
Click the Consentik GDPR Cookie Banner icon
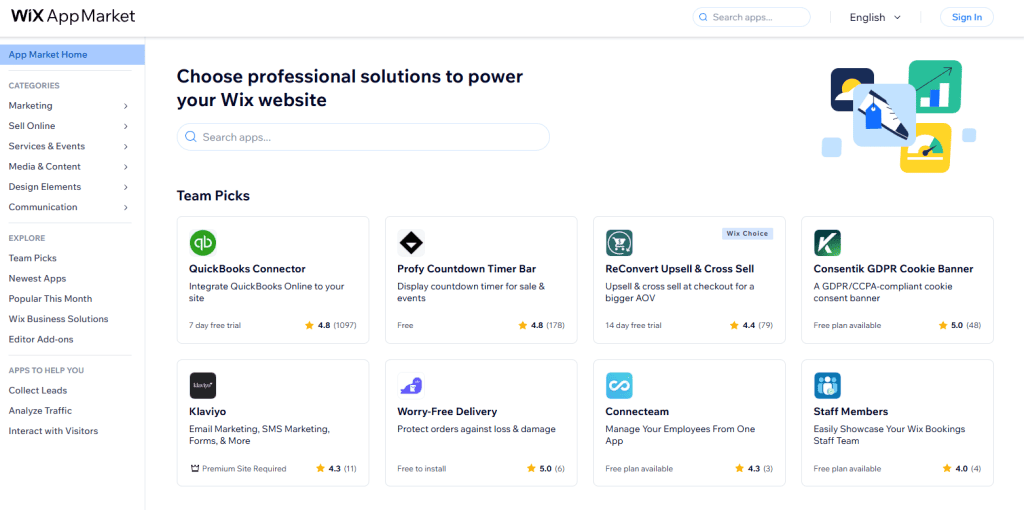pyautogui.click(x=827, y=243)
